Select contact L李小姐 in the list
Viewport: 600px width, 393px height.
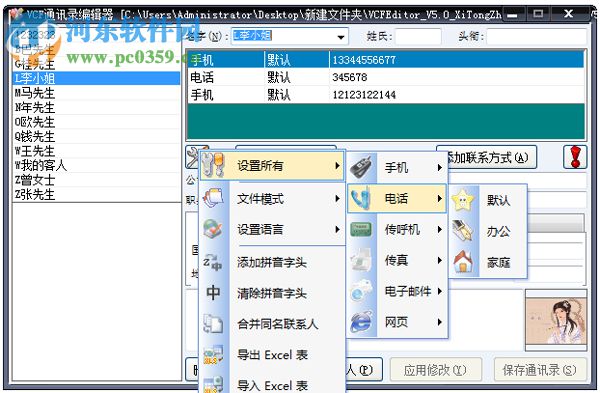click(96, 78)
